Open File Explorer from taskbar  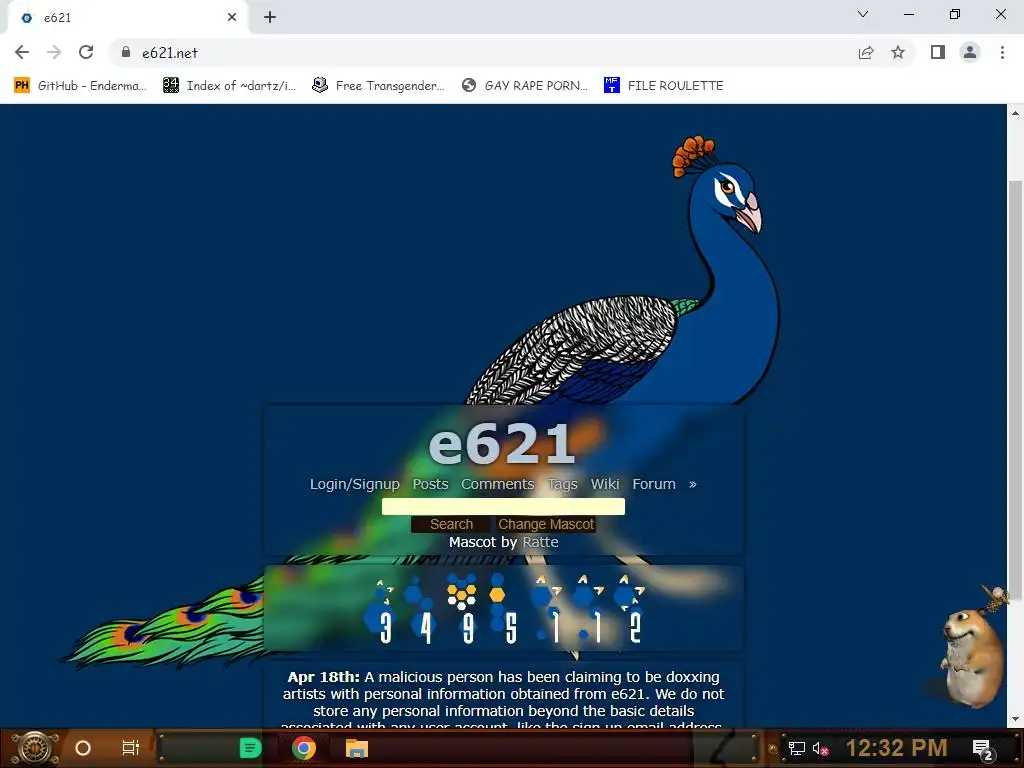pyautogui.click(x=357, y=748)
